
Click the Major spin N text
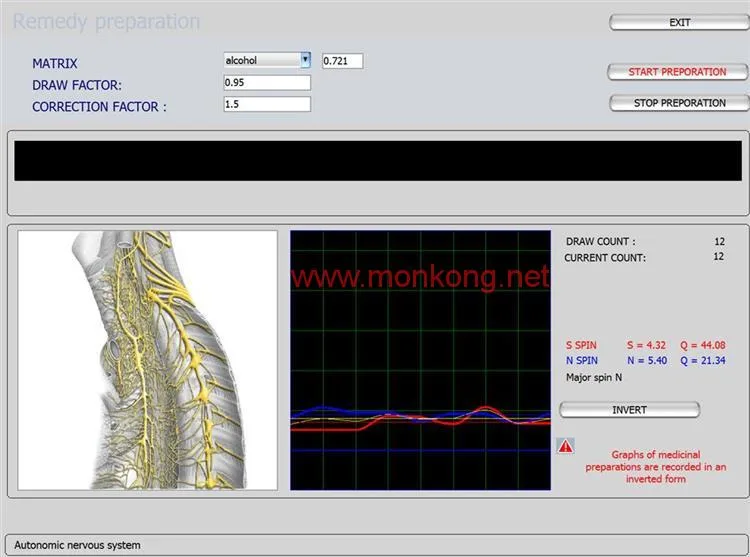[594, 377]
